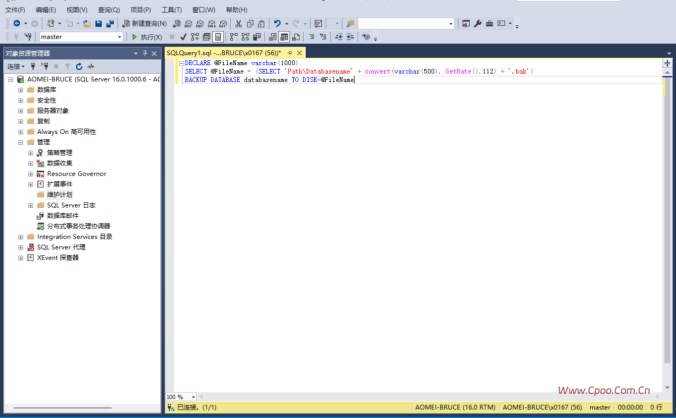Click the decrease indent icon
This screenshot has width=676, height=418.
point(338,37)
